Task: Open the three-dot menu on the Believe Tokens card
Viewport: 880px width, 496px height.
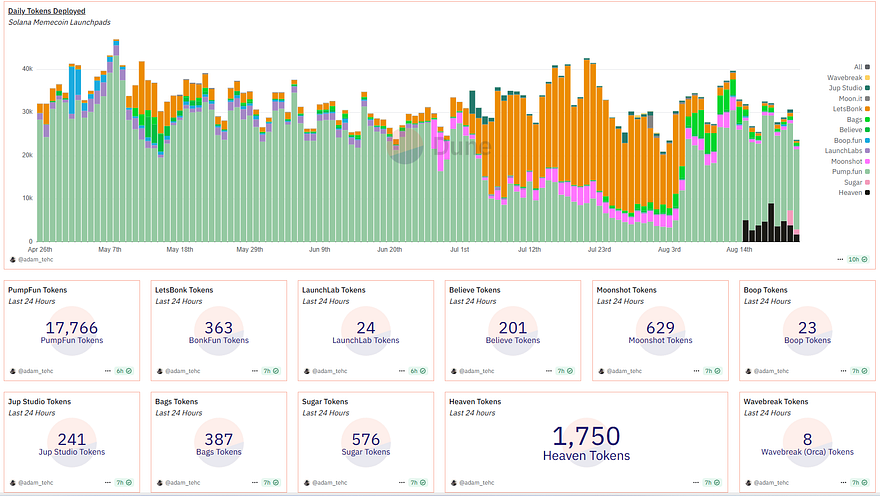Action: pyautogui.click(x=548, y=371)
